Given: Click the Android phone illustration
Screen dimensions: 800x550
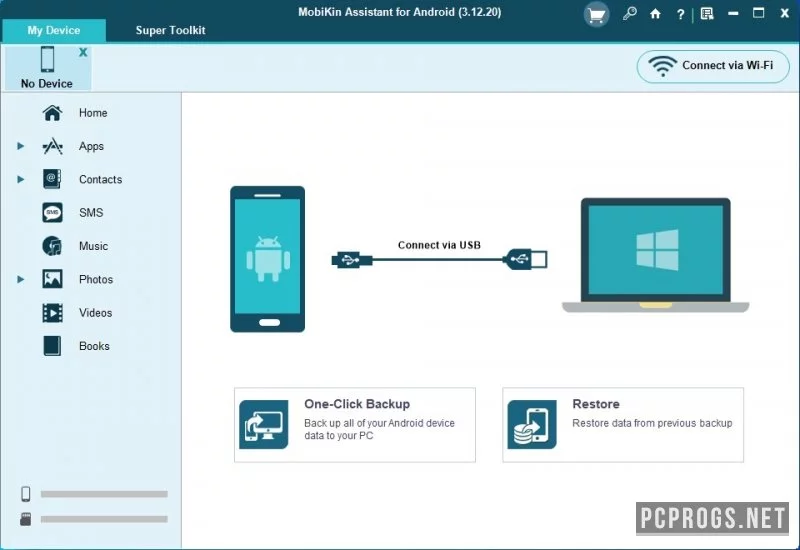Looking at the screenshot, I should point(267,259).
